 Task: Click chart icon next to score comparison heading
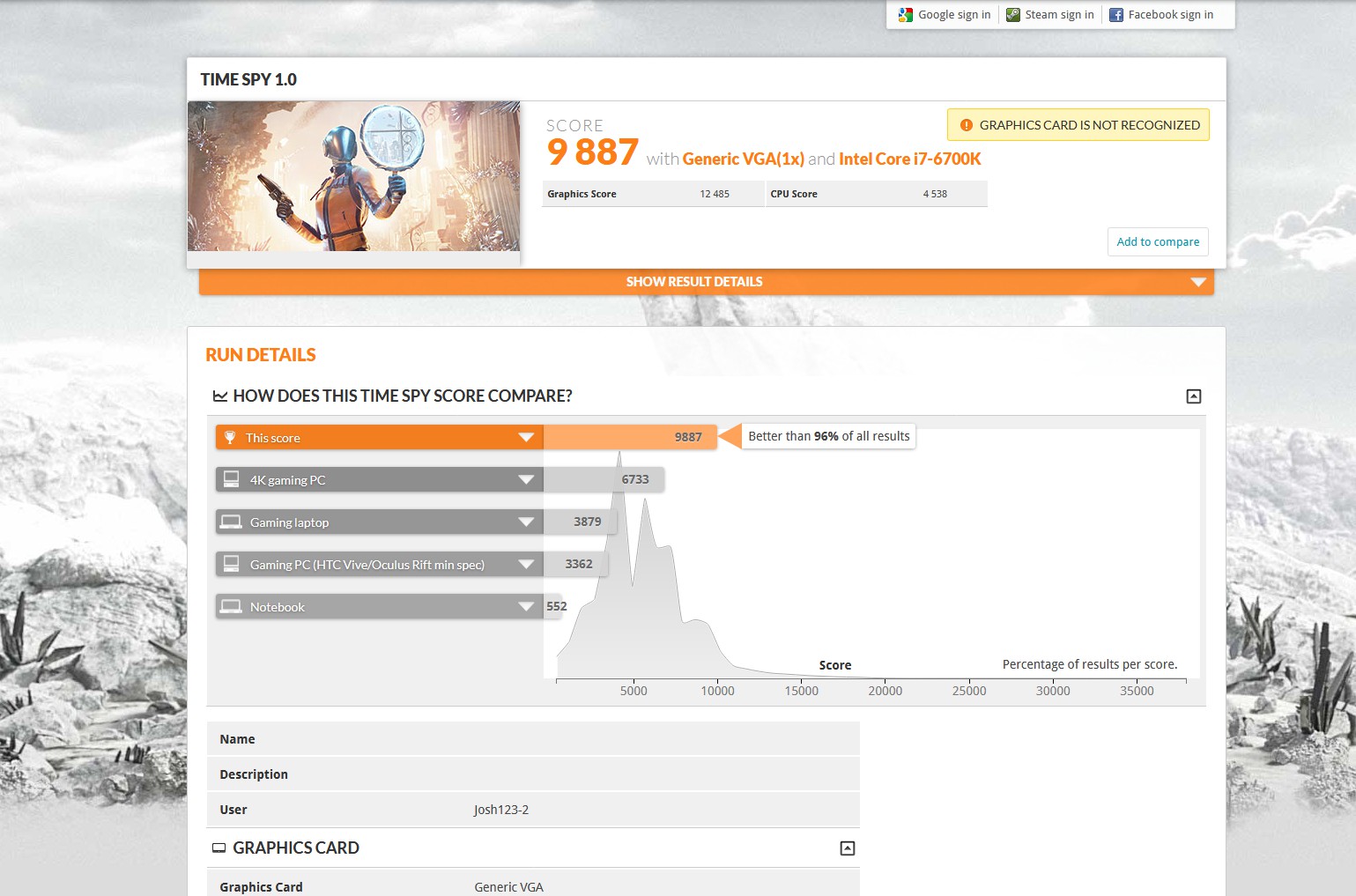coord(220,396)
